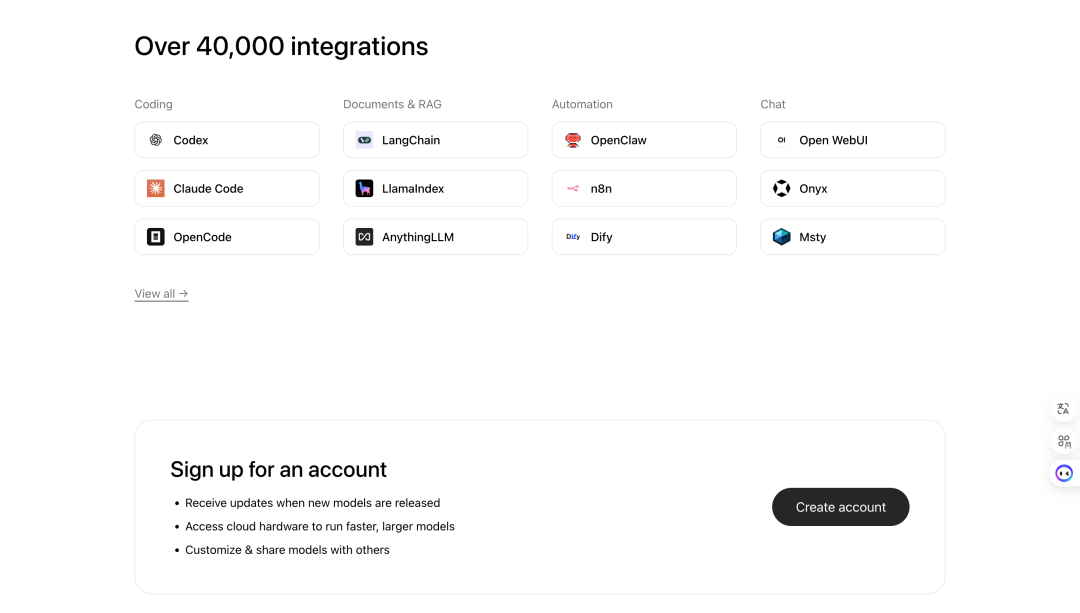1080x613 pixels.
Task: Open the Msty integration card
Action: [x=853, y=237]
